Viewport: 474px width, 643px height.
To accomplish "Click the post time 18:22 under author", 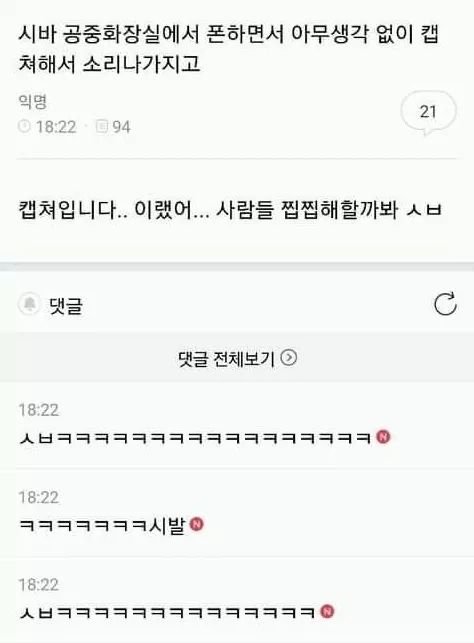I will (x=56, y=127).
